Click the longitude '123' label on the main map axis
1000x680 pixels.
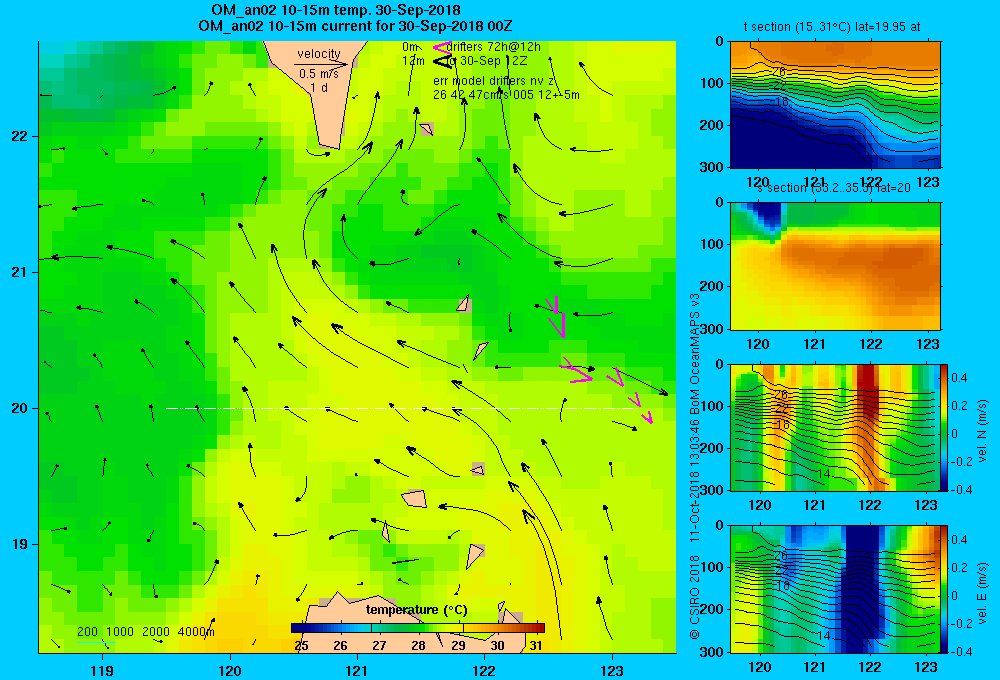(x=612, y=670)
